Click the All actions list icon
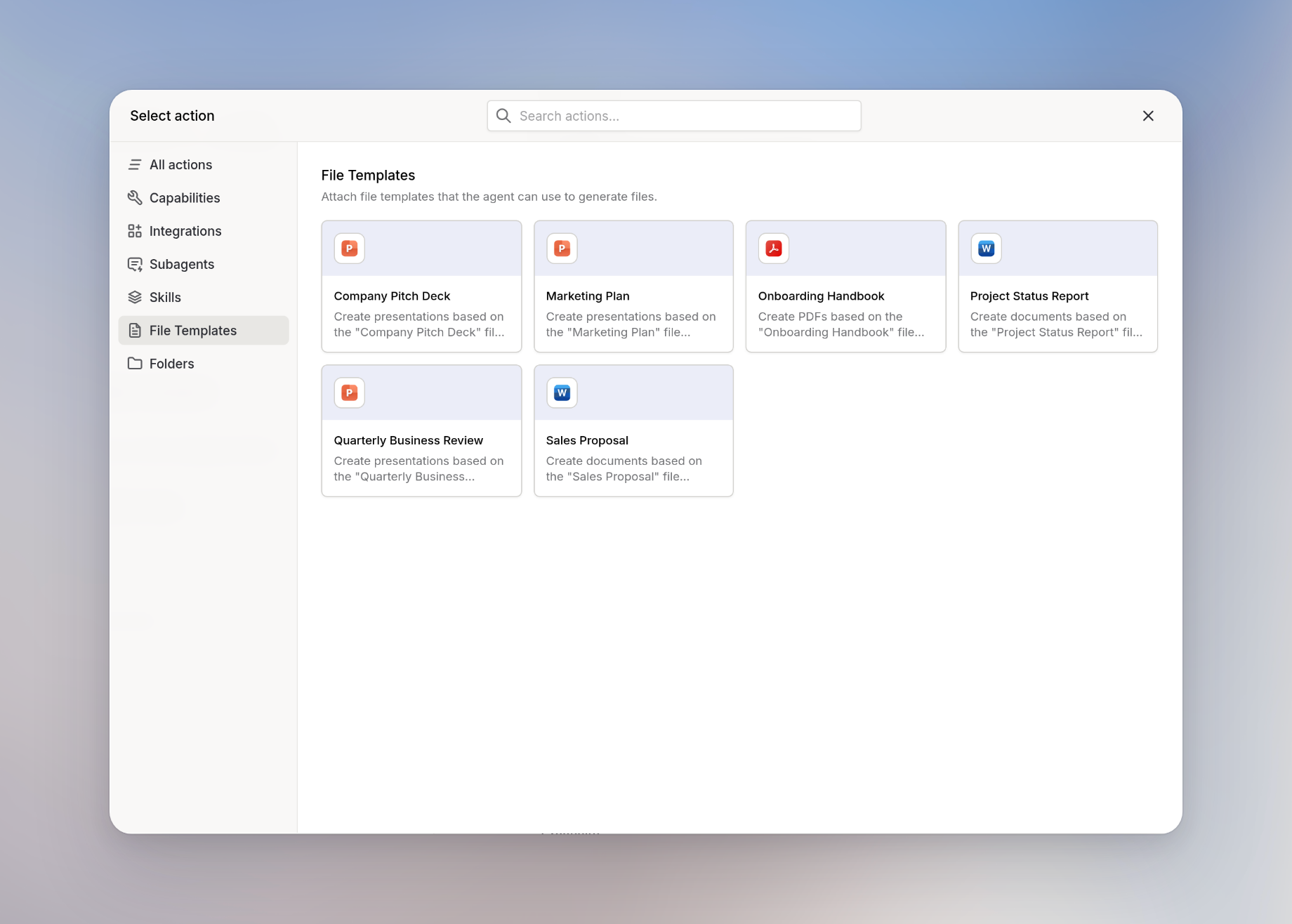 (x=135, y=164)
